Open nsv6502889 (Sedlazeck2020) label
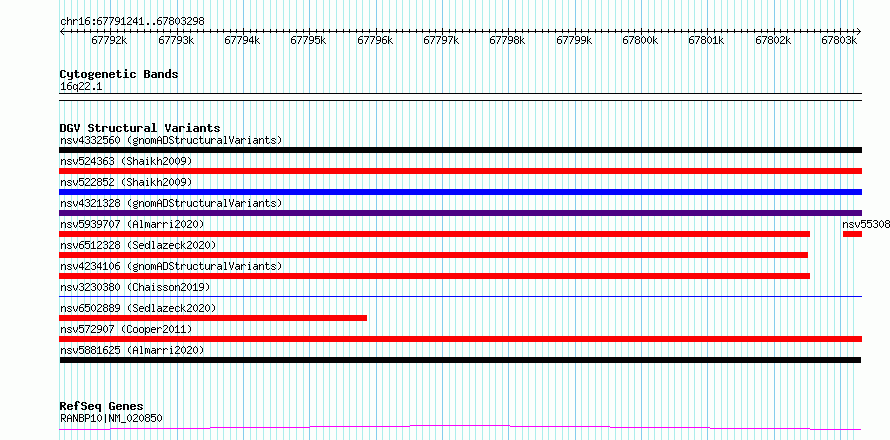Image resolution: width=890 pixels, height=440 pixels. (x=138, y=308)
